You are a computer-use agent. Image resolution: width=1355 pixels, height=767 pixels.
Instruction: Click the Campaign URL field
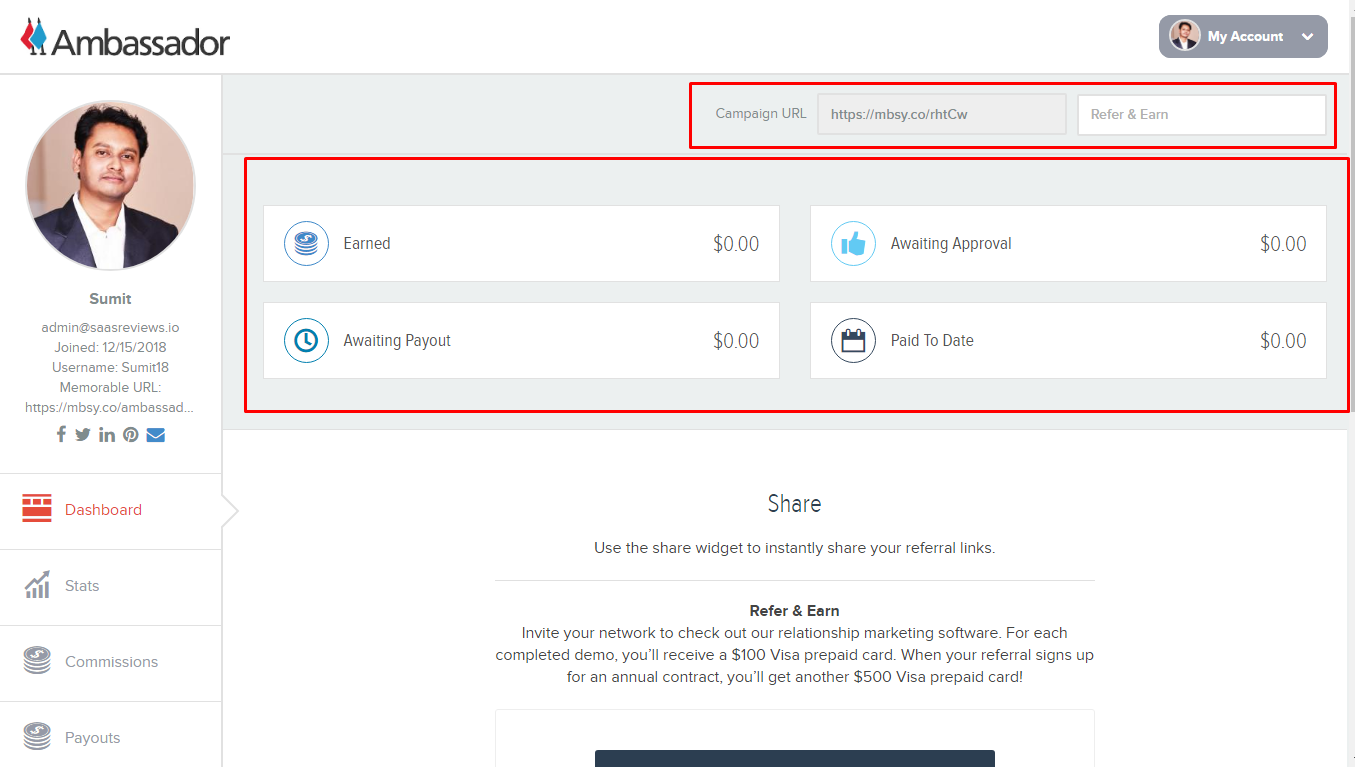(942, 114)
